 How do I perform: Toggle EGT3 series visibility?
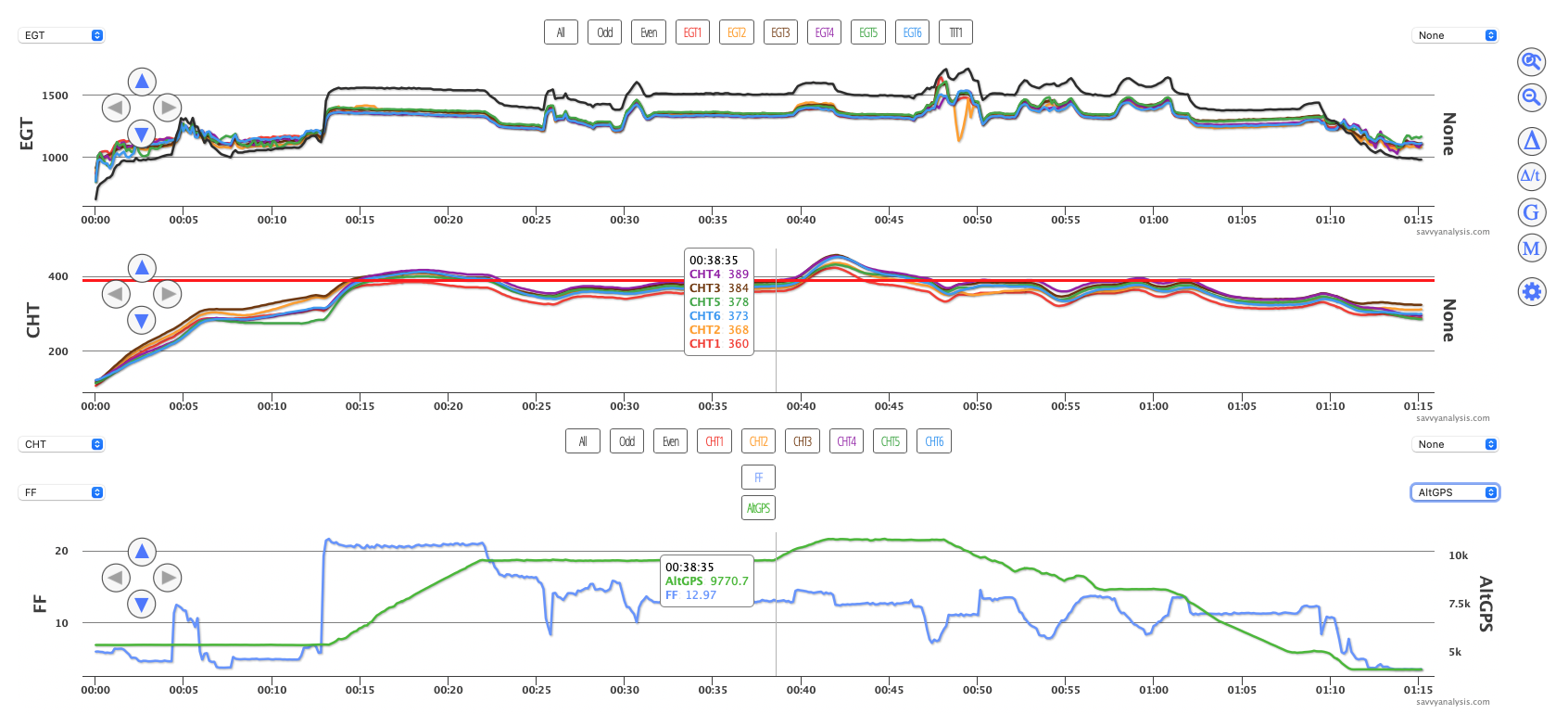[x=780, y=32]
